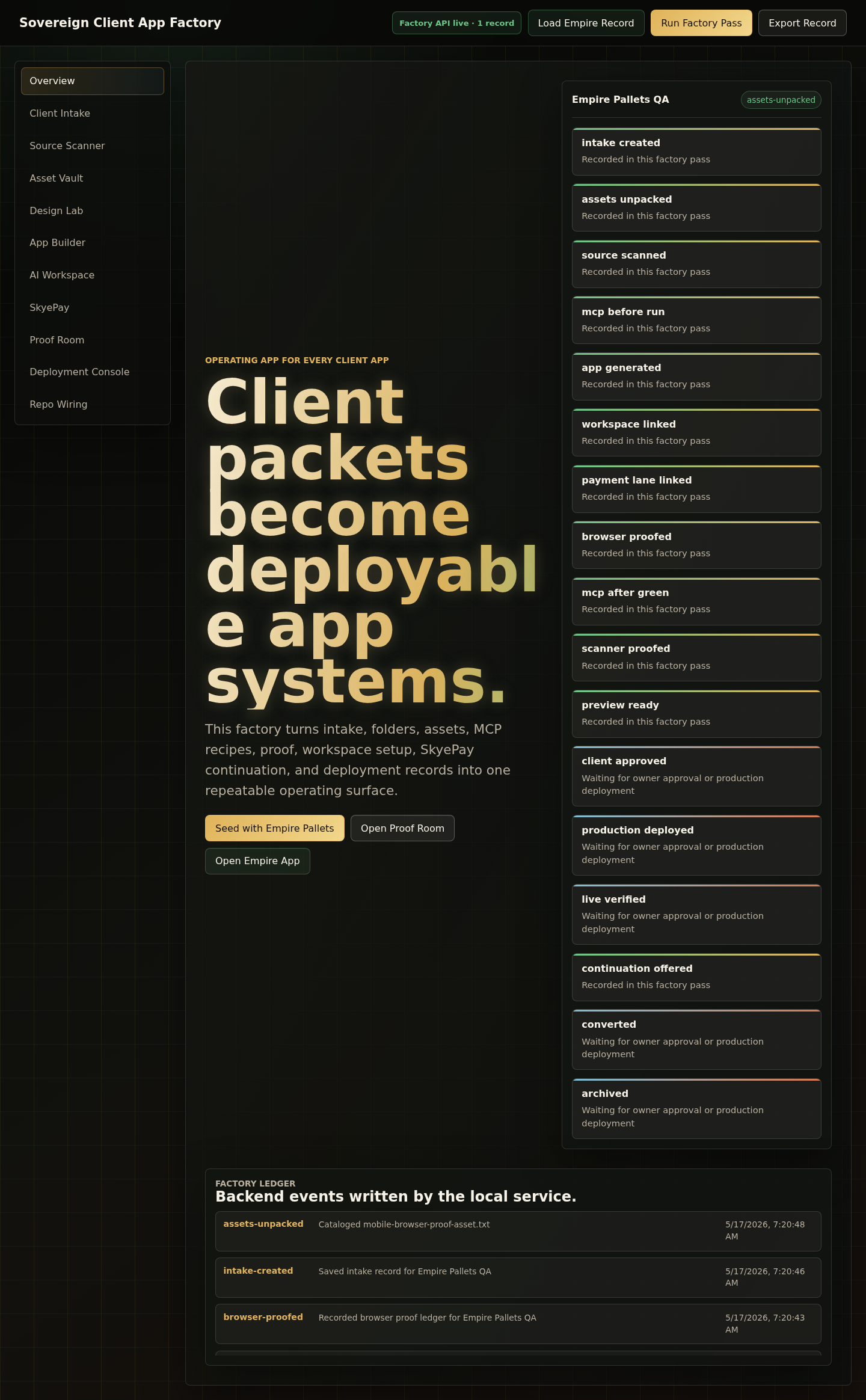Screen dimensions: 866x1400
Task: Select Repo Wiring
Action: pos(93,405)
